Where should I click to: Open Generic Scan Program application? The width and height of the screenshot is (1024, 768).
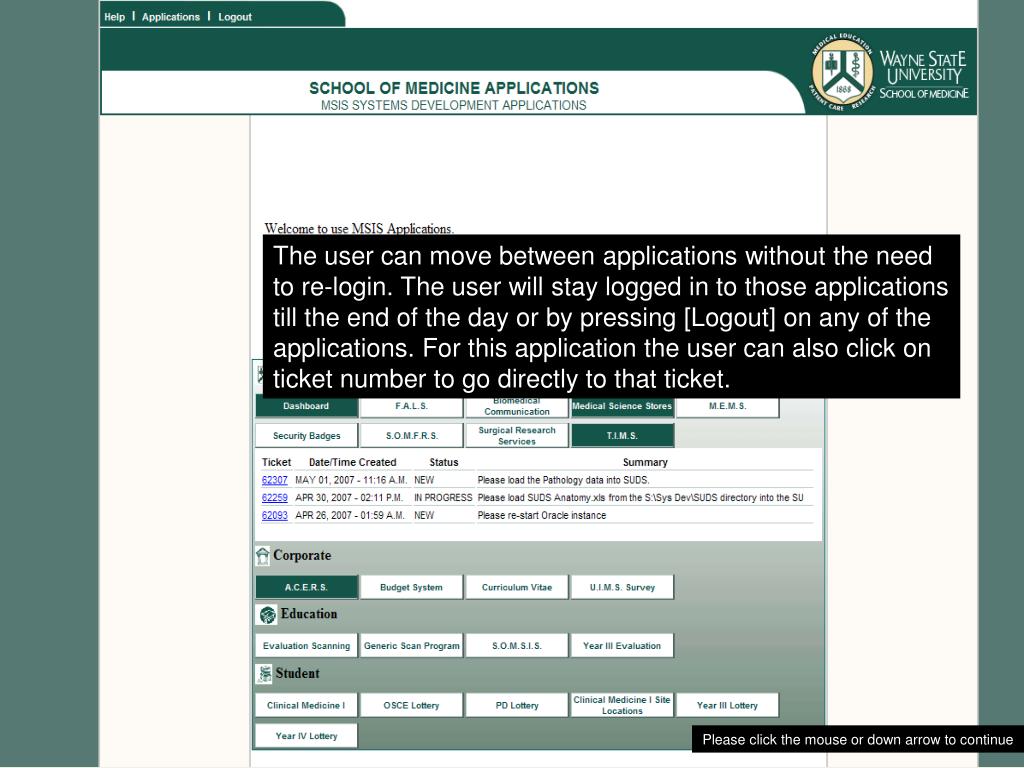411,646
